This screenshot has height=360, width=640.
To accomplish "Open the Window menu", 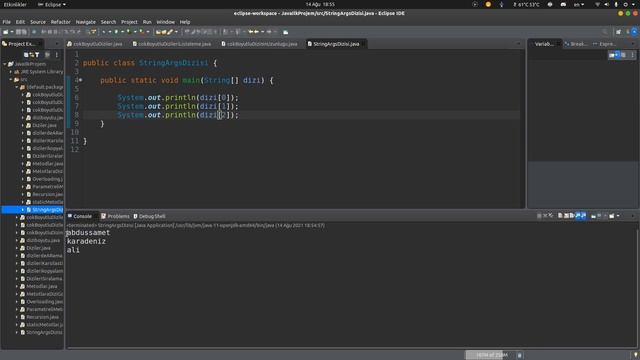I will click(166, 22).
